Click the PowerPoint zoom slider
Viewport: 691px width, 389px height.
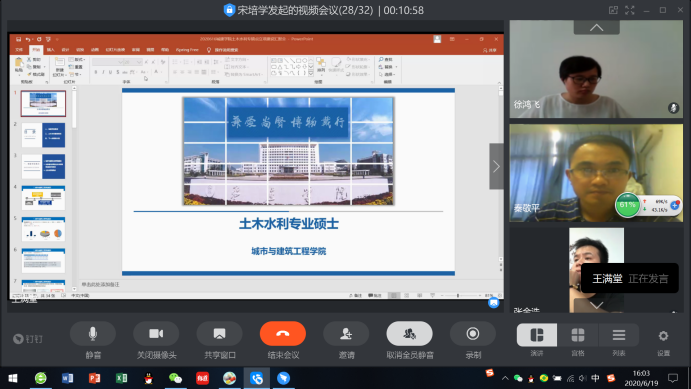(x=458, y=296)
